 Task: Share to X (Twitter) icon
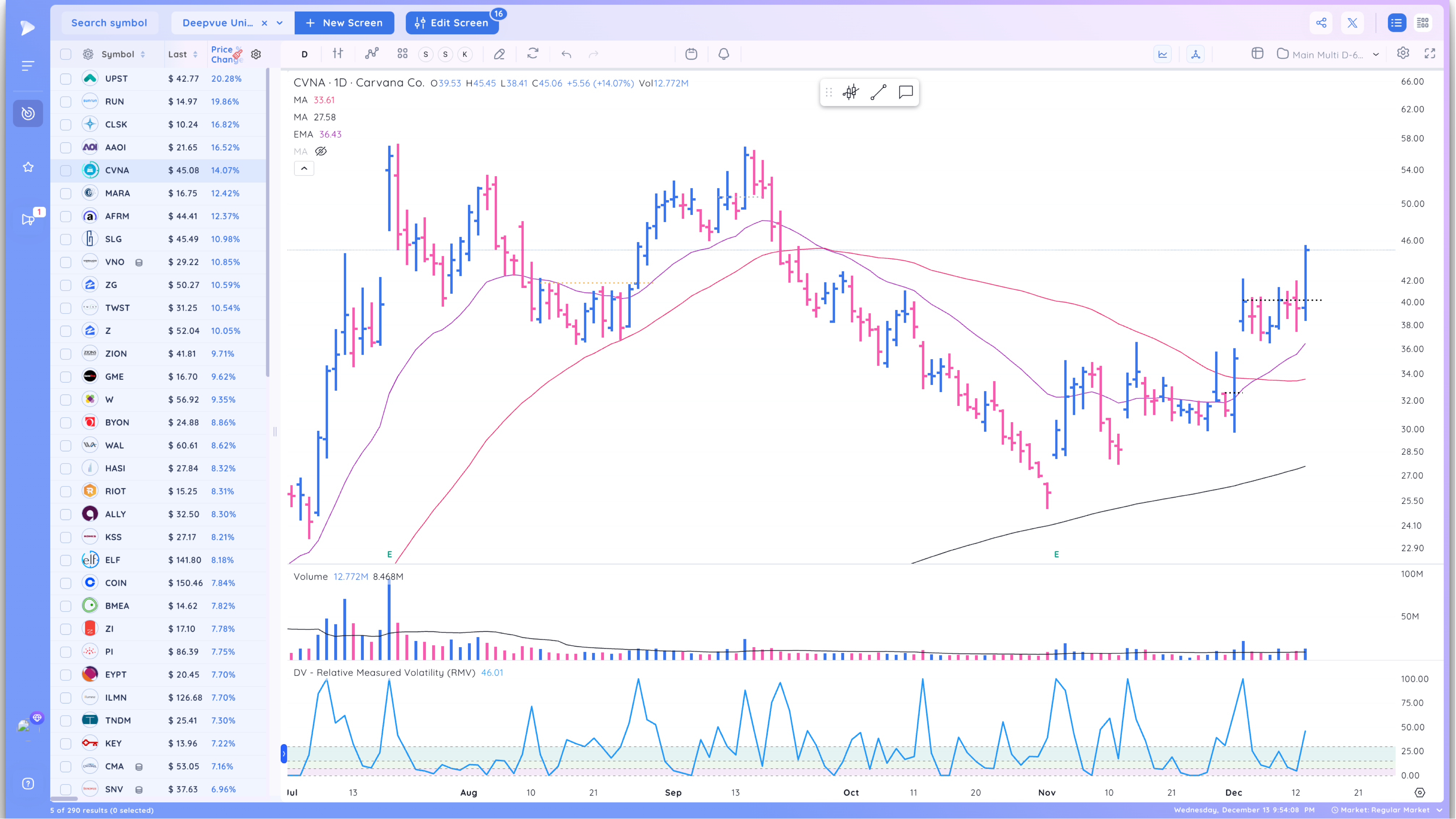[1352, 22]
